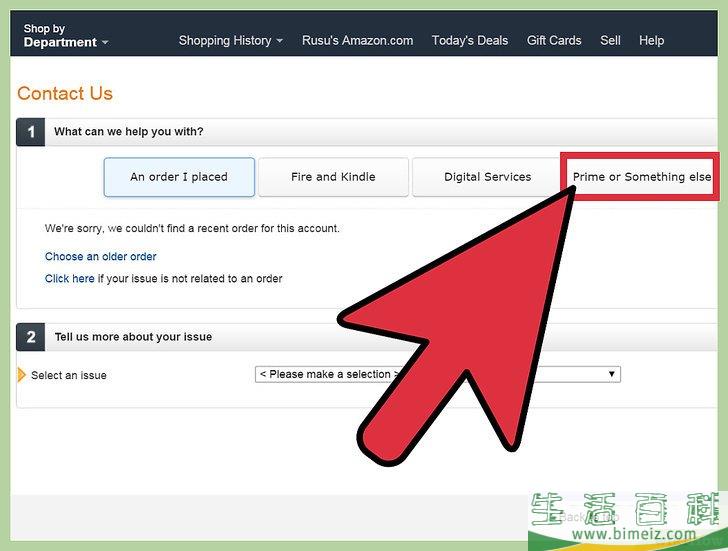Click the Sell menu item
Image resolution: width=728 pixels, height=551 pixels.
pyautogui.click(x=610, y=40)
